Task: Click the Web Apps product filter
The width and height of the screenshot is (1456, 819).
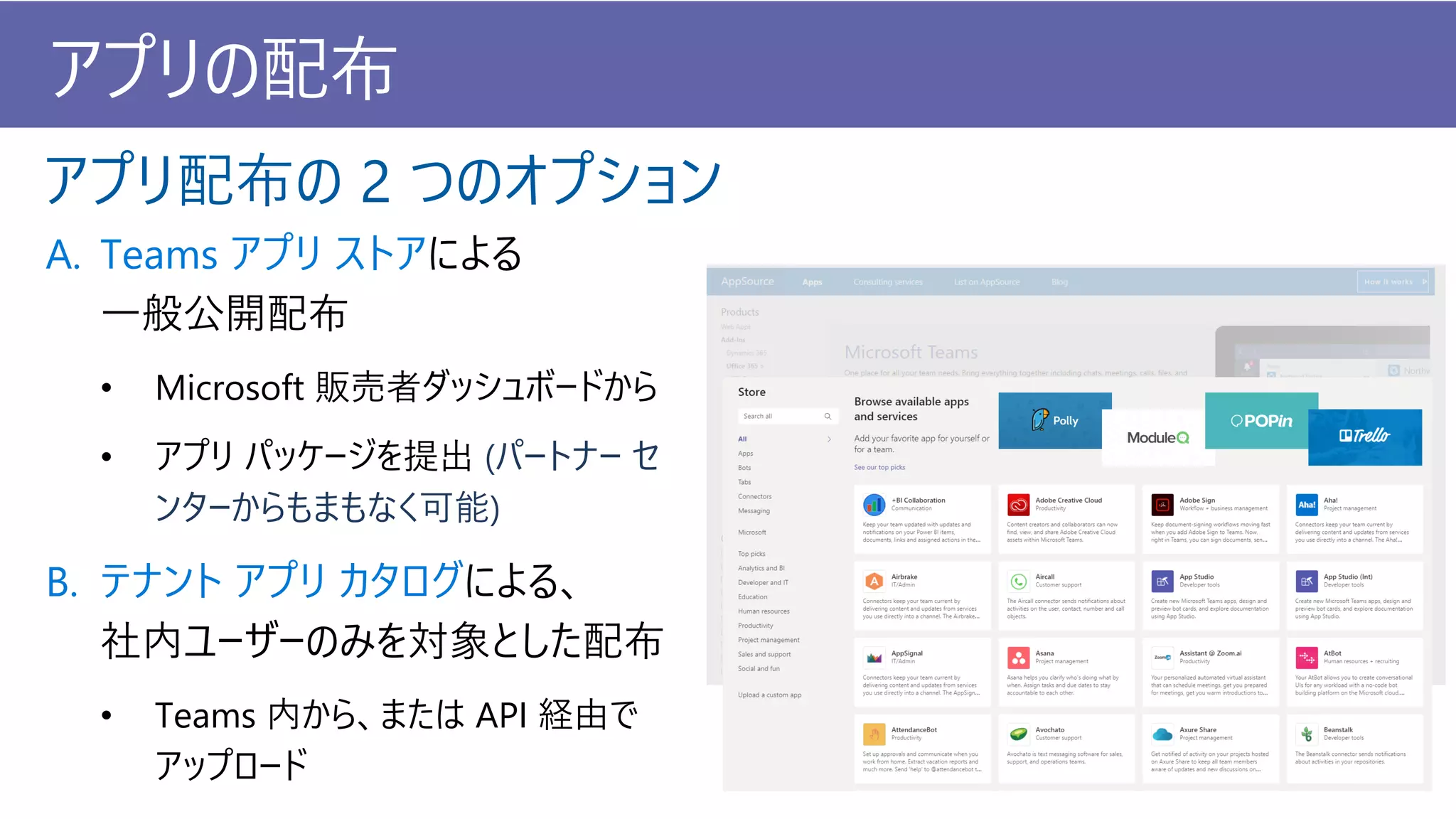Action: click(735, 327)
